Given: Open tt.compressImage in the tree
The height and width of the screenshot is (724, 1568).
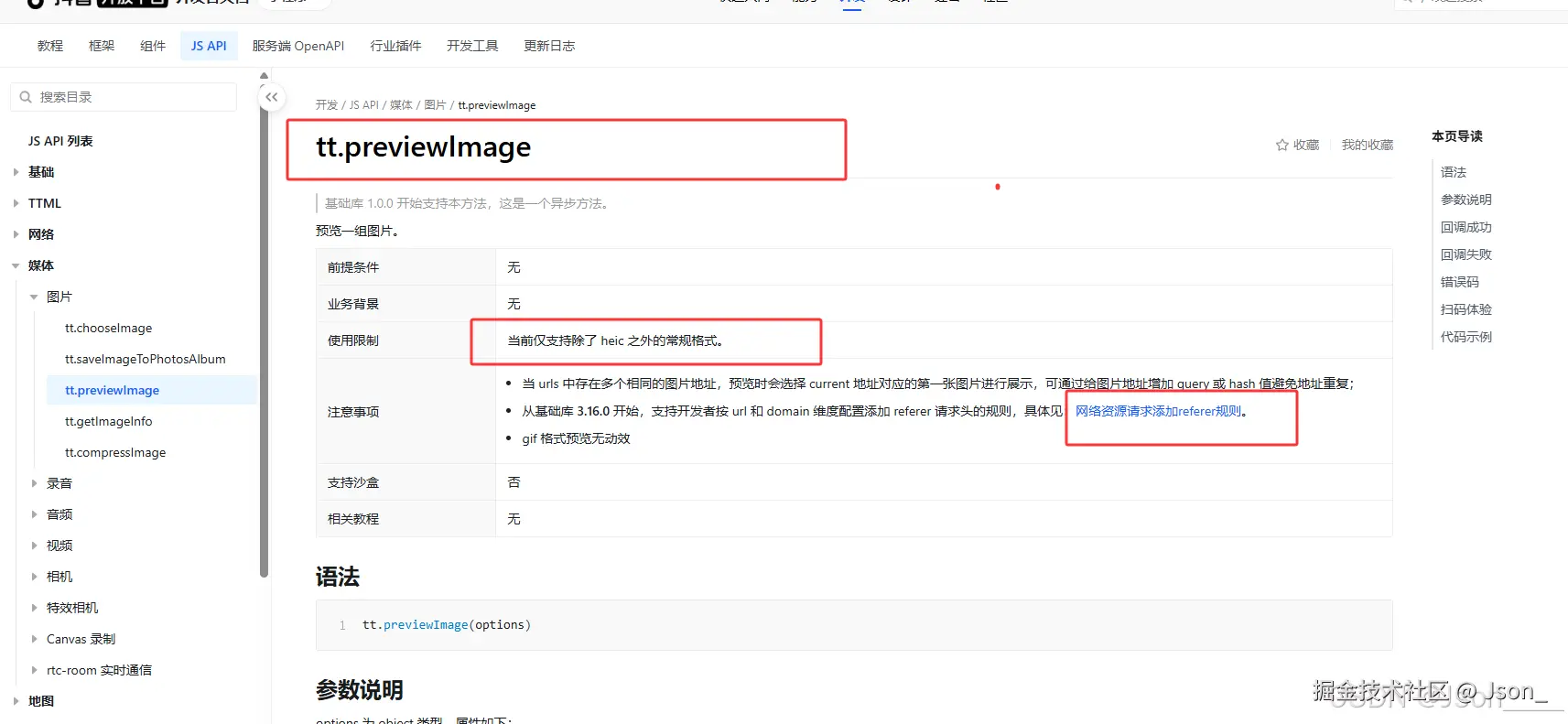Looking at the screenshot, I should click(x=115, y=452).
